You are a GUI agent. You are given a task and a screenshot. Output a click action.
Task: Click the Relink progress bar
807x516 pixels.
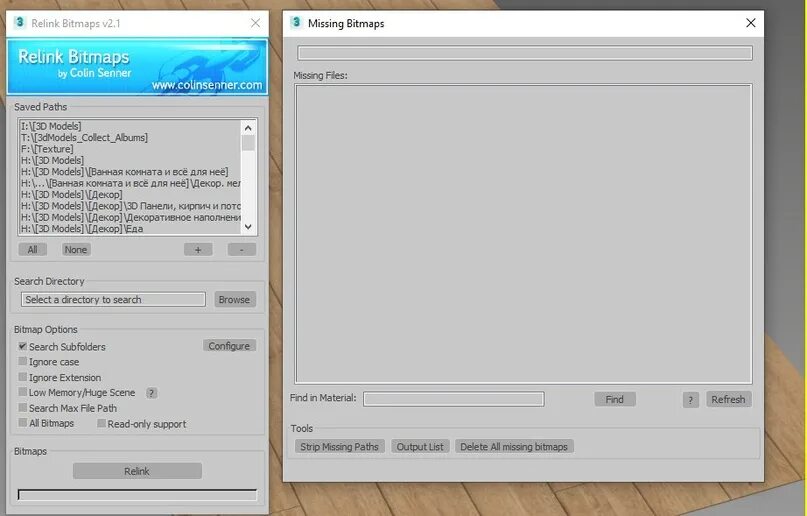click(x=137, y=494)
